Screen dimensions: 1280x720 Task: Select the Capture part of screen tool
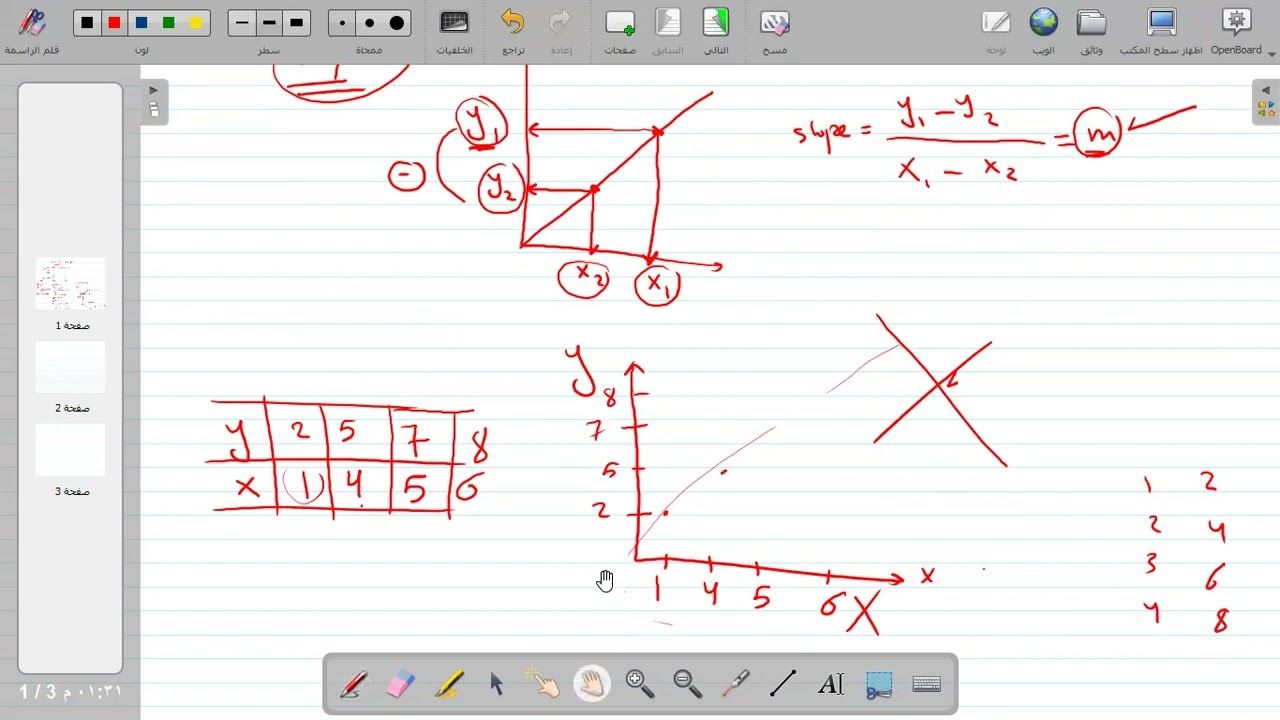(x=879, y=684)
